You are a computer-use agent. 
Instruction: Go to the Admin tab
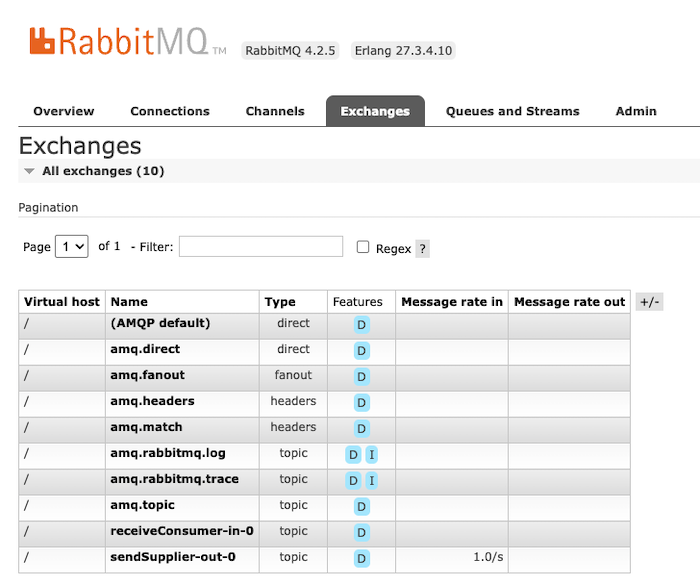pos(636,111)
